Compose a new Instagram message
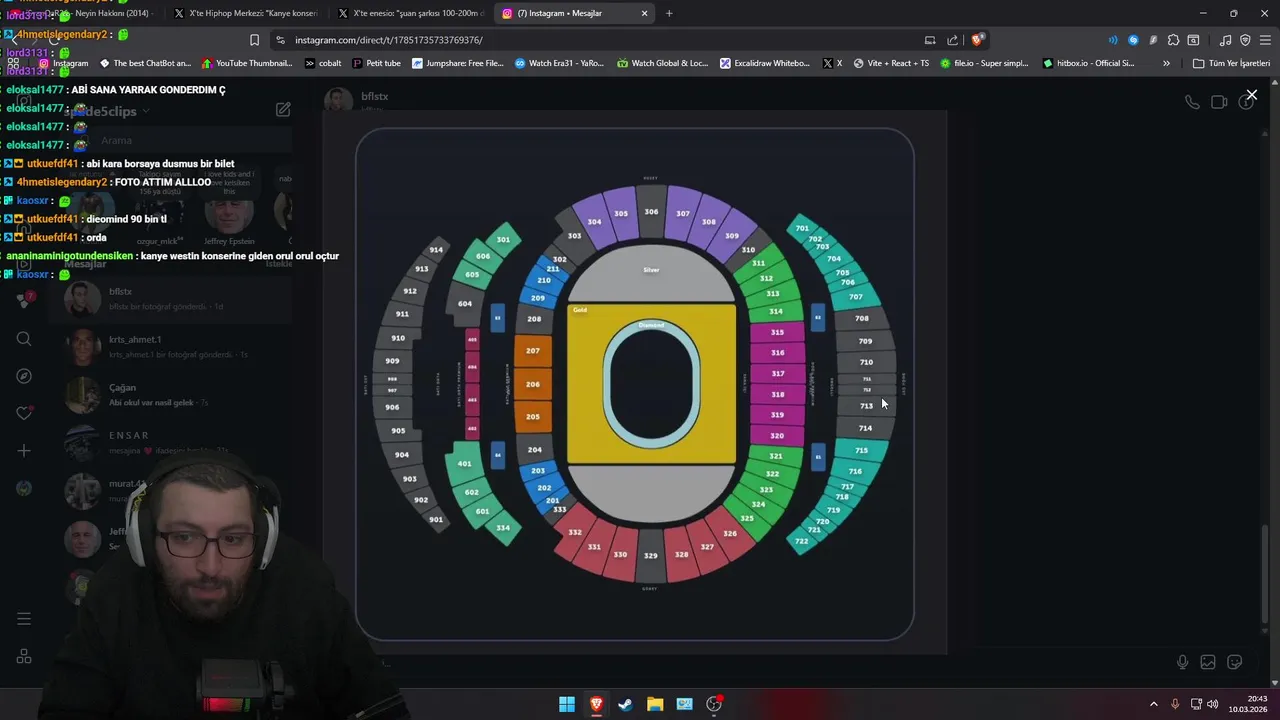This screenshot has width=1280, height=720. (x=283, y=109)
